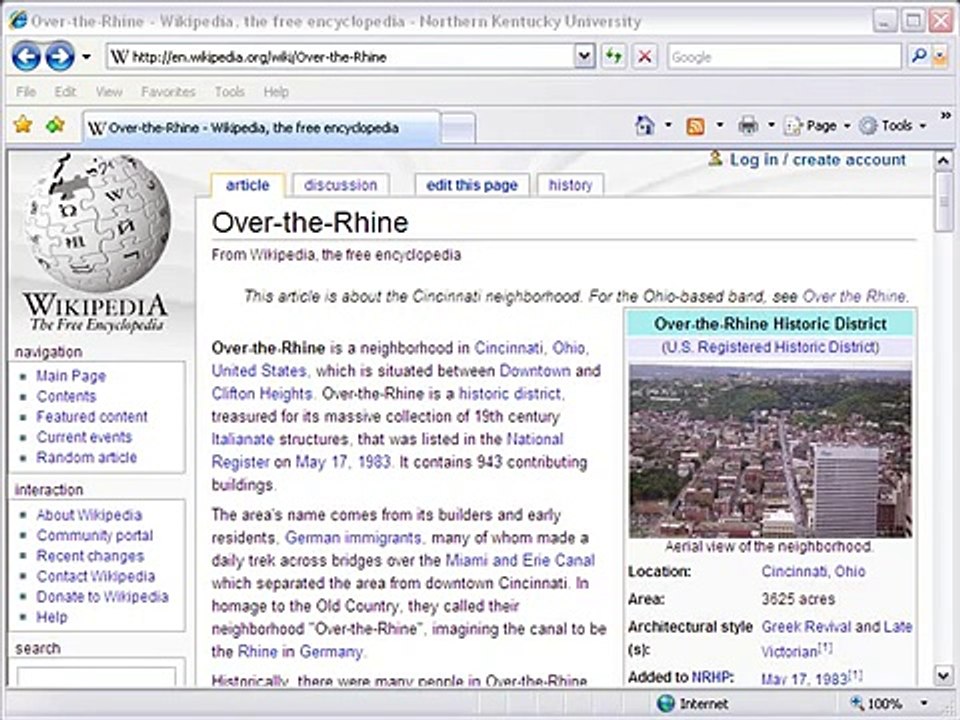Screen dimensions: 960x720
Task: Click the RSS Feeds icon
Action: [696, 126]
